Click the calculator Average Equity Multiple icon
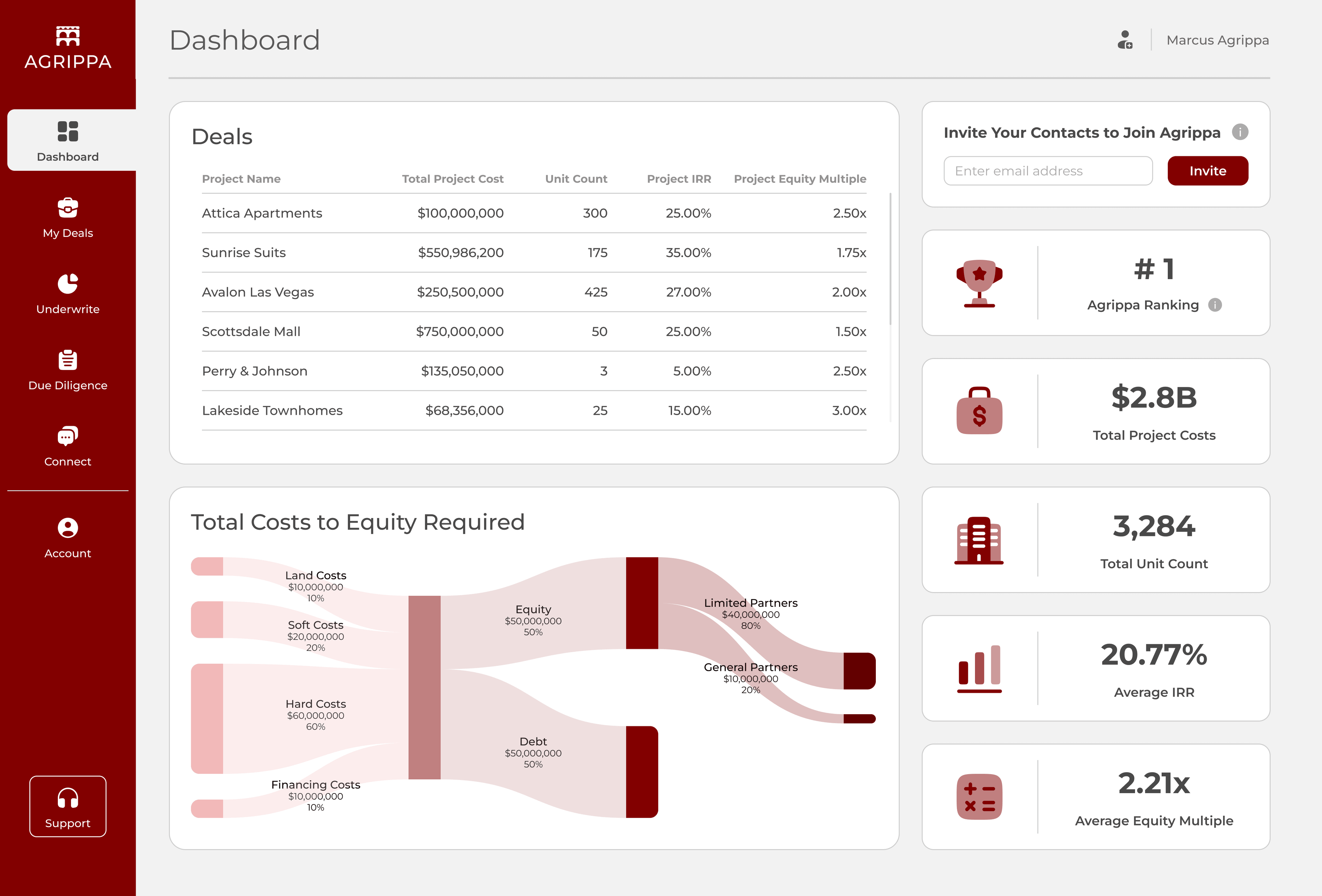1322x896 pixels. (x=979, y=797)
